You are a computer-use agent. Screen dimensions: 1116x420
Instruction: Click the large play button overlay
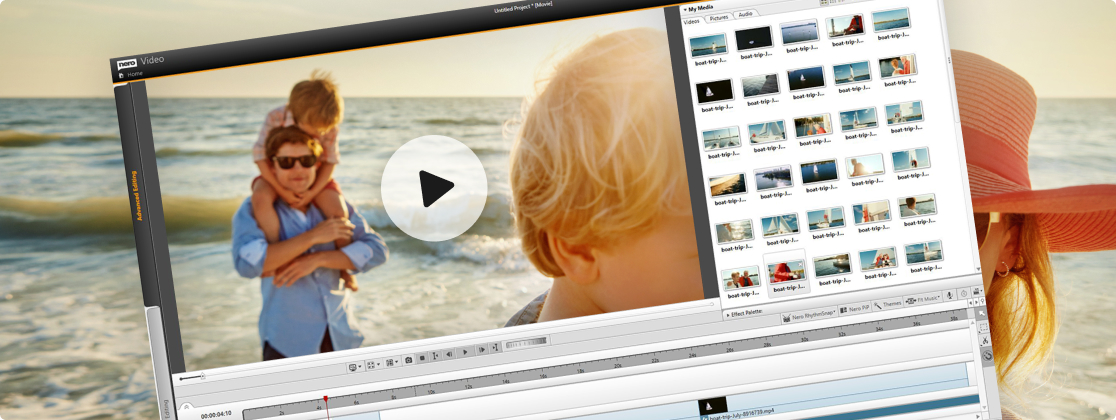(x=433, y=187)
